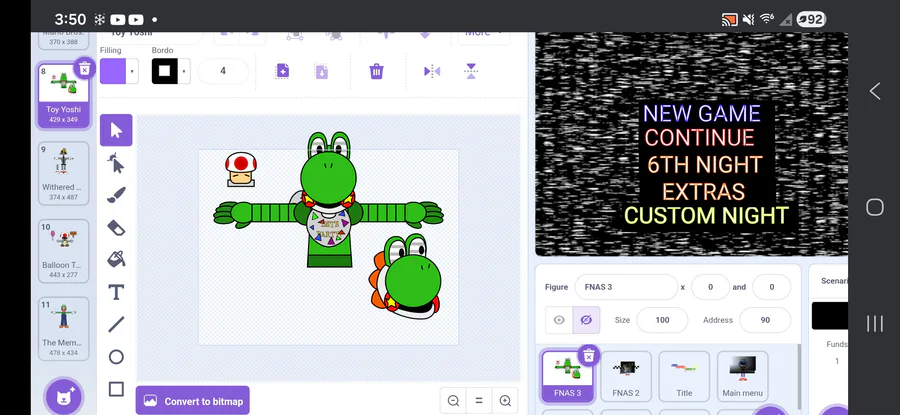Viewport: 900px width, 415px height.
Task: Select costume 10 Balloon T thumbnail
Action: tap(64, 251)
